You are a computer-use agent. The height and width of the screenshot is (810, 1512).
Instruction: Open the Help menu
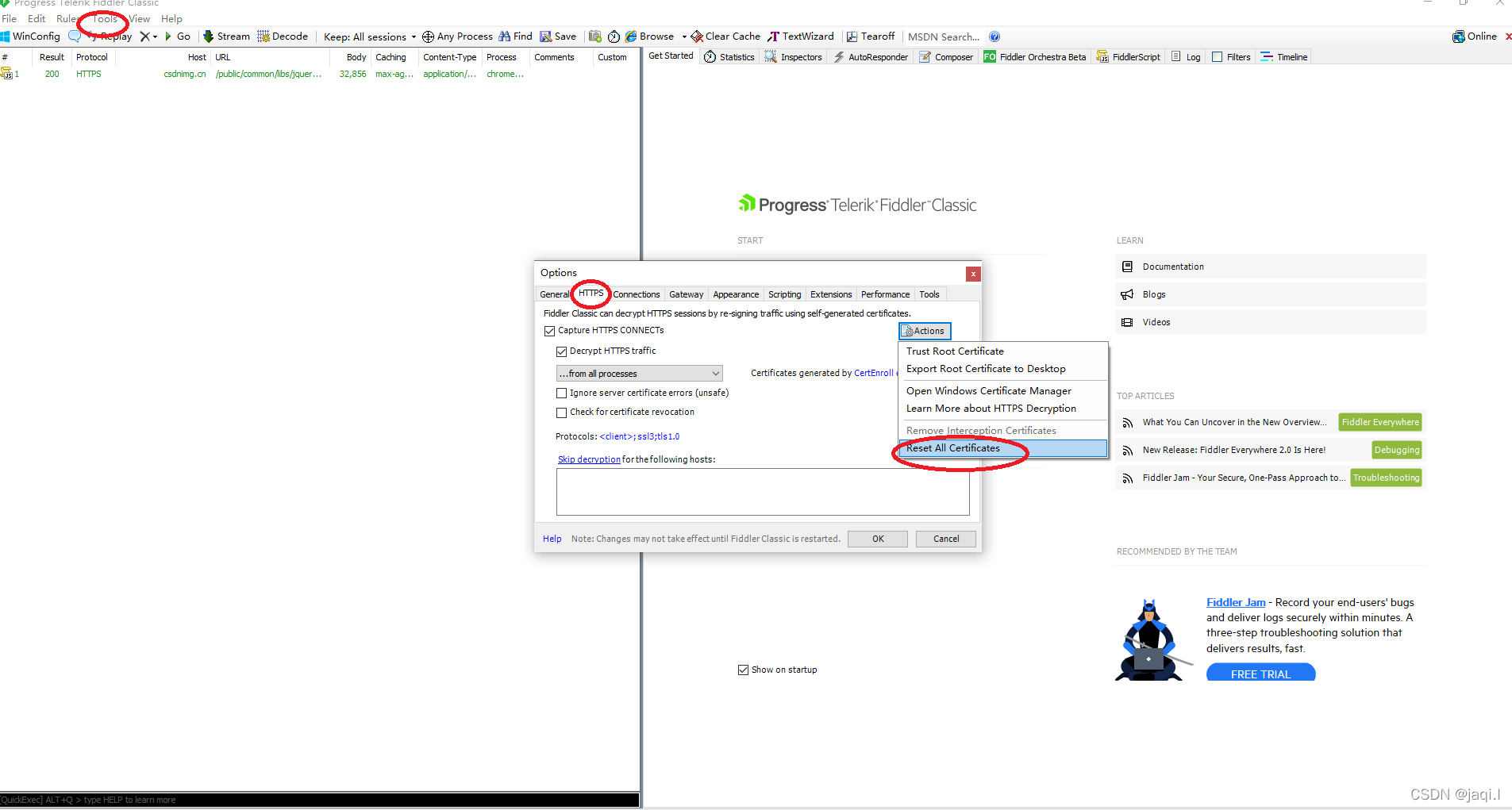pyautogui.click(x=171, y=18)
